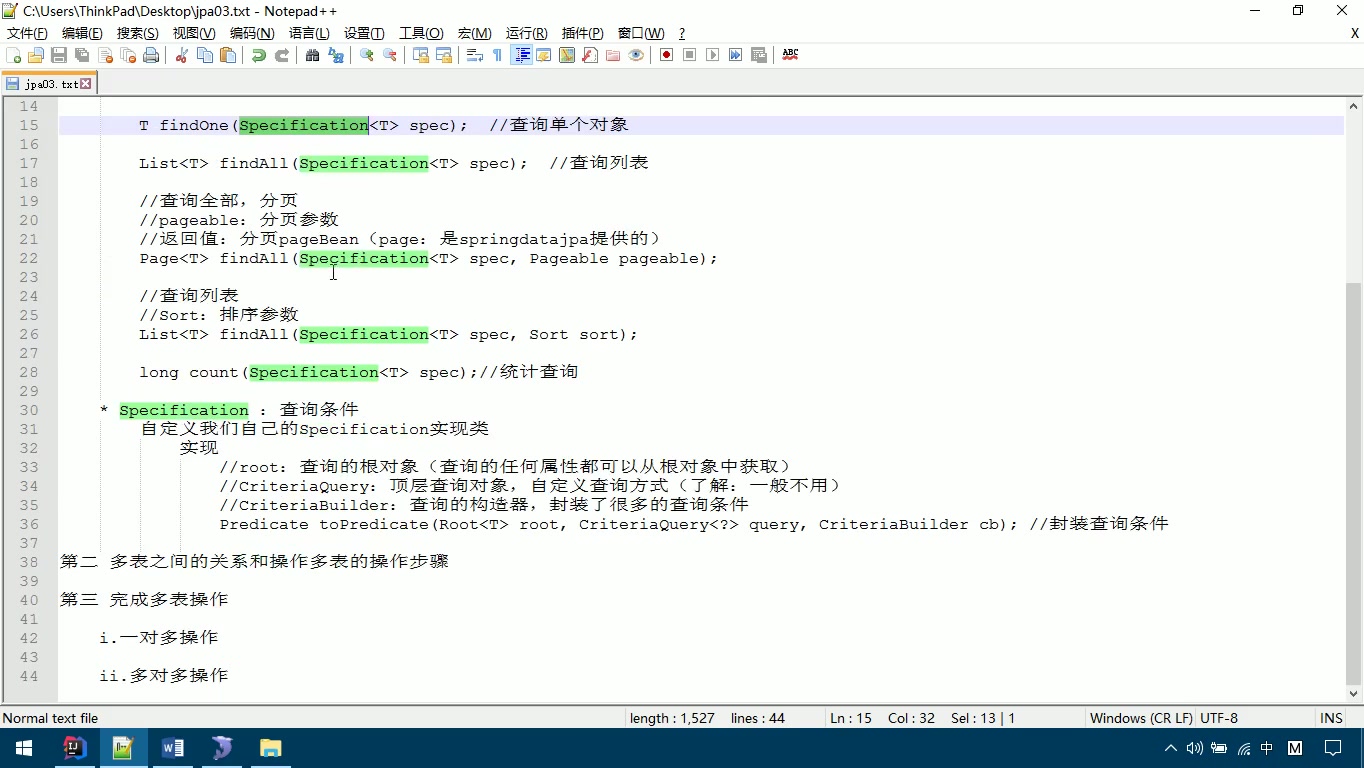The width and height of the screenshot is (1364, 768).
Task: Open Folder as Workspace toolbar icon
Action: (613, 55)
